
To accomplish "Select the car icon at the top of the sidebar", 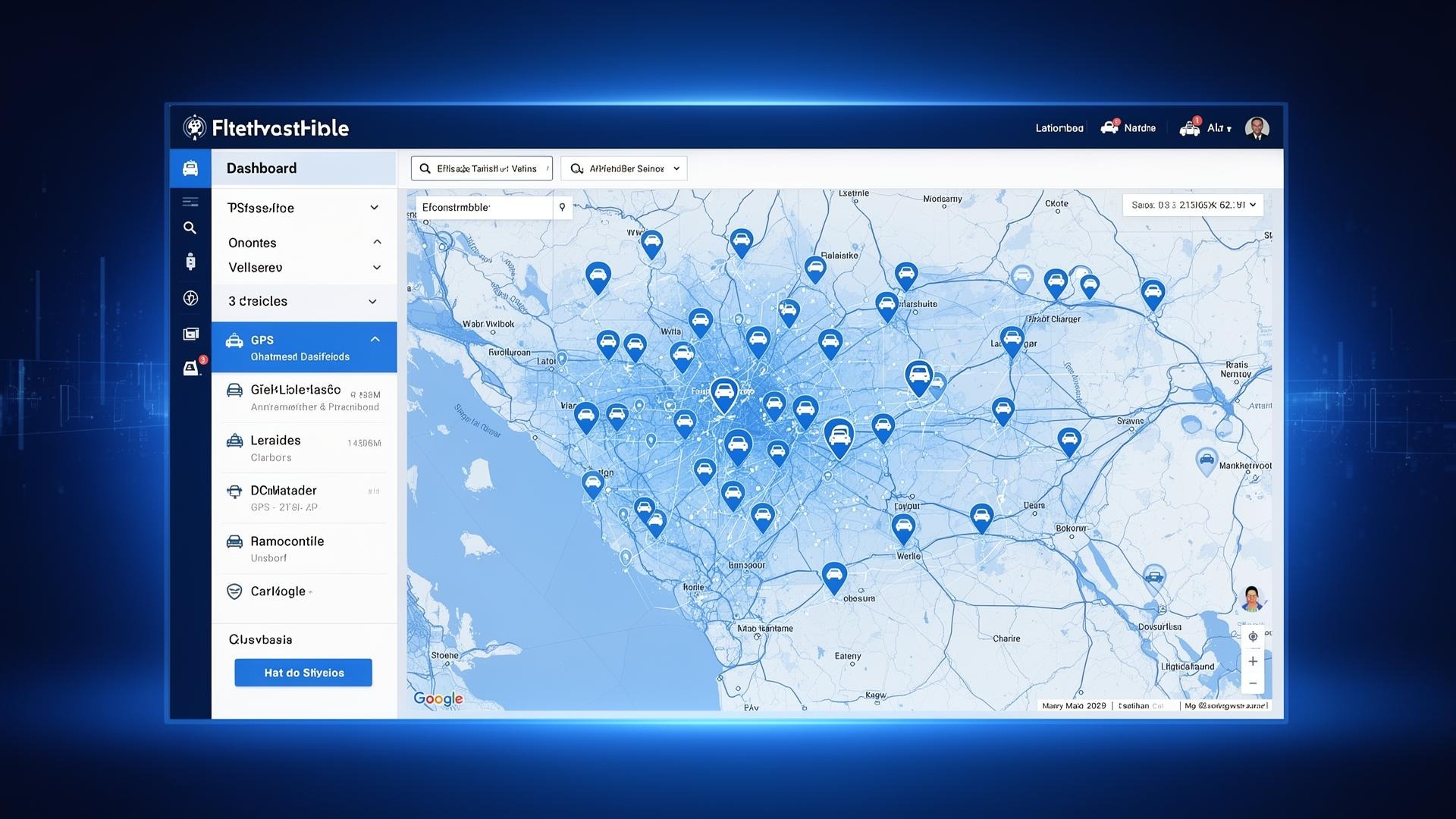I will click(190, 168).
